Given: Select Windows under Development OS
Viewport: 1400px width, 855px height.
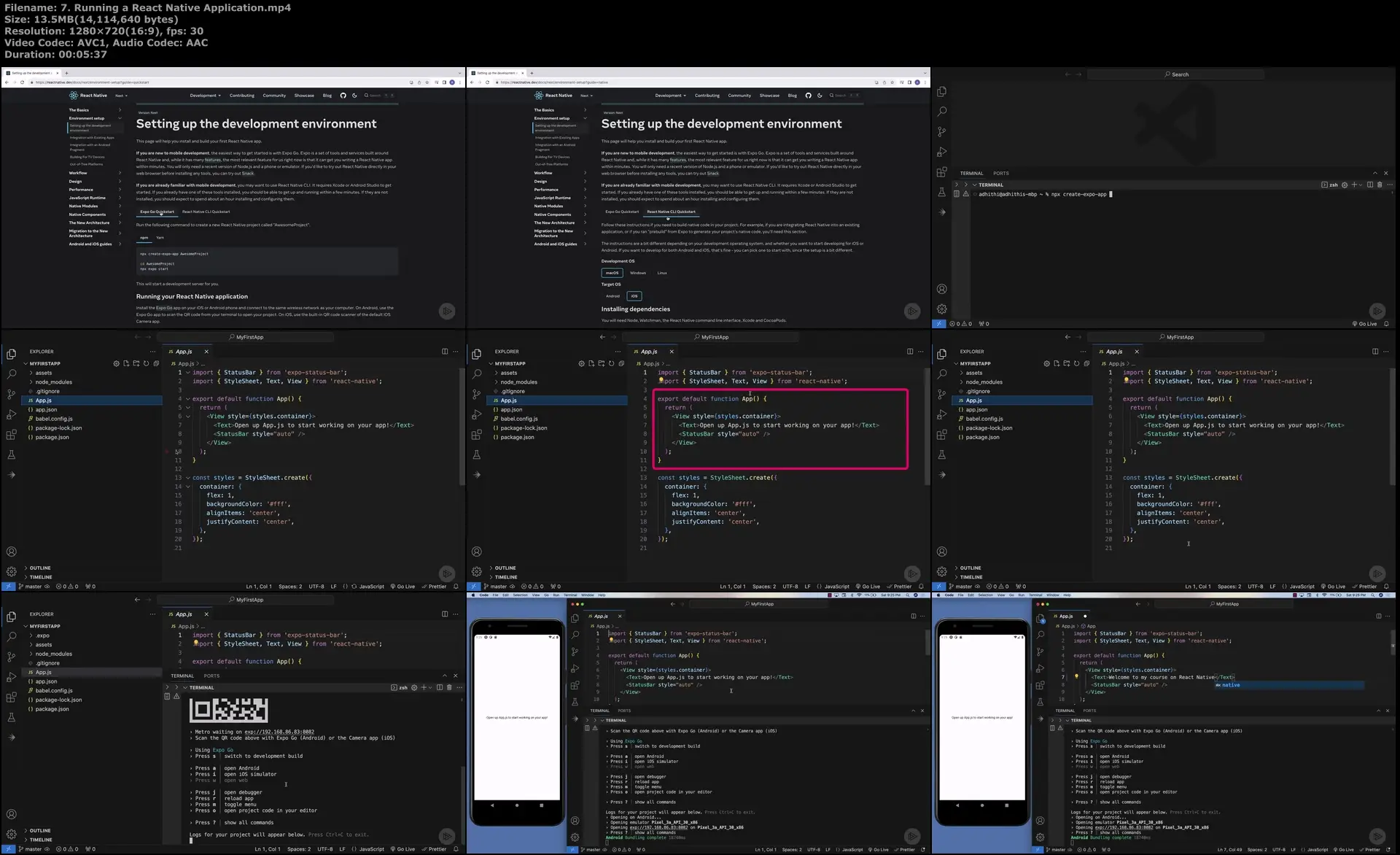Looking at the screenshot, I should [638, 273].
